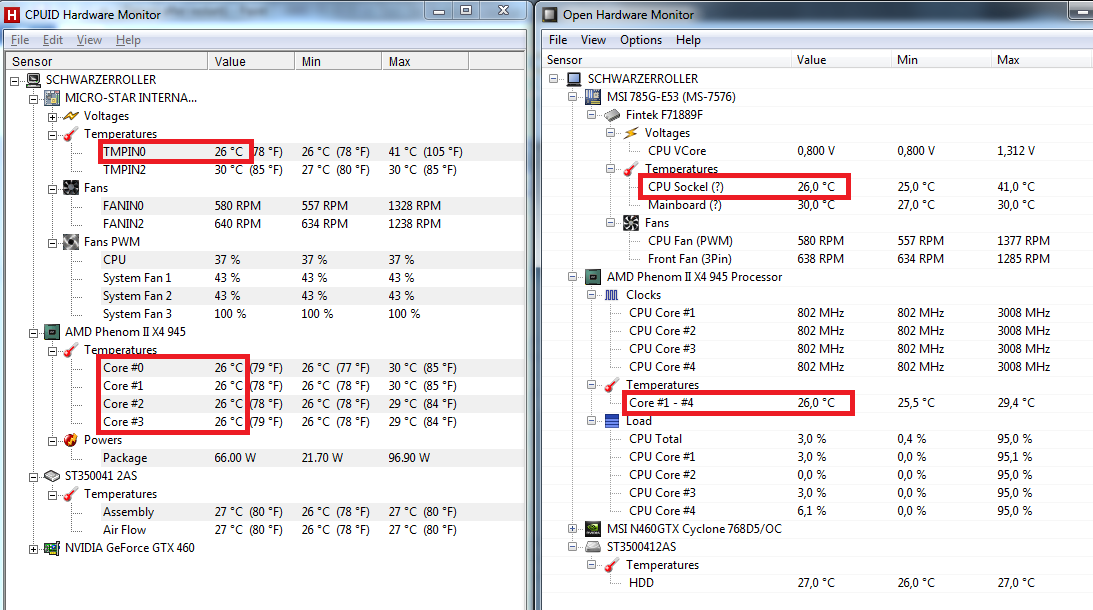Collapse the Fans PWM node in CPUID
Screen dimensions: 1093x610
click(52, 243)
